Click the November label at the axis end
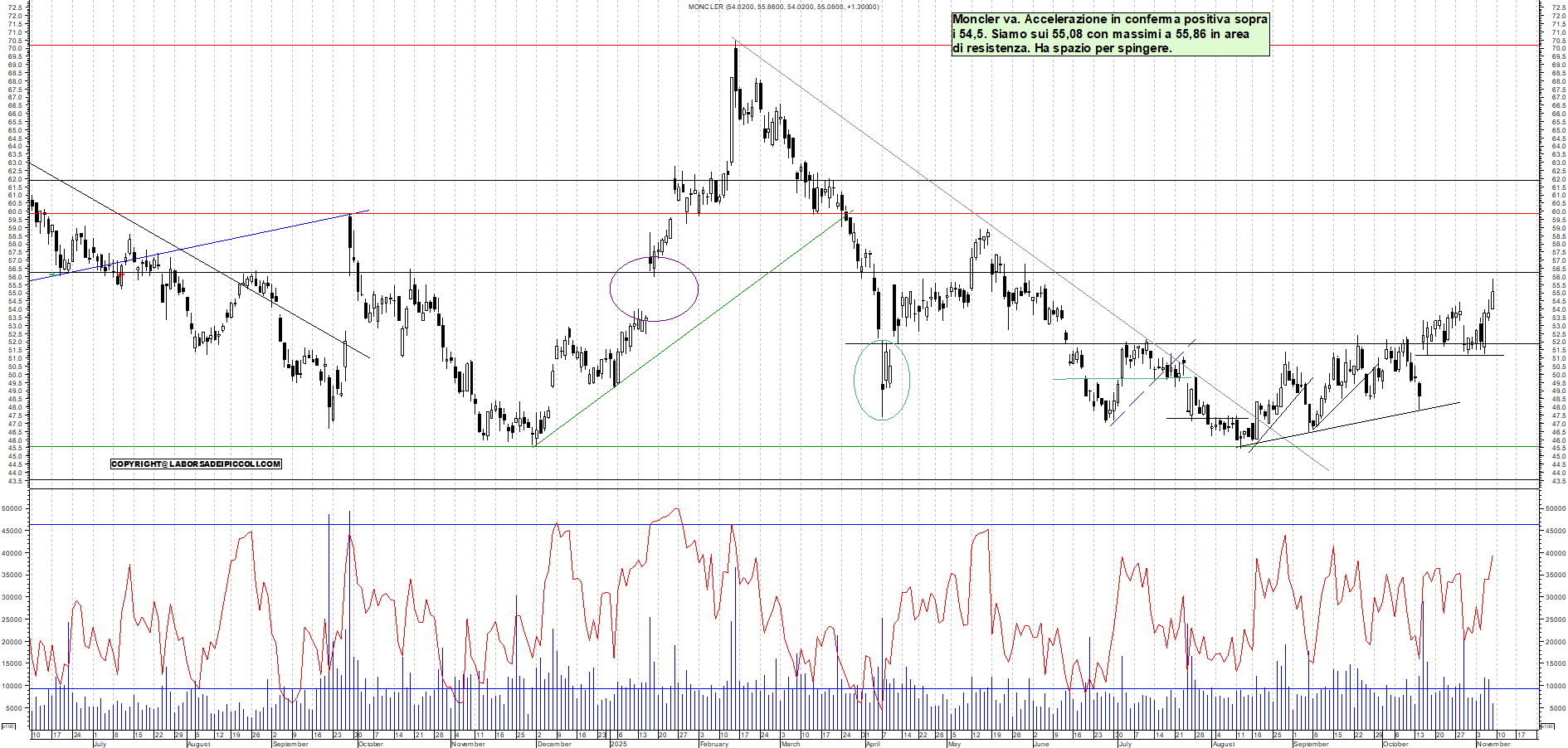 coord(1493,743)
